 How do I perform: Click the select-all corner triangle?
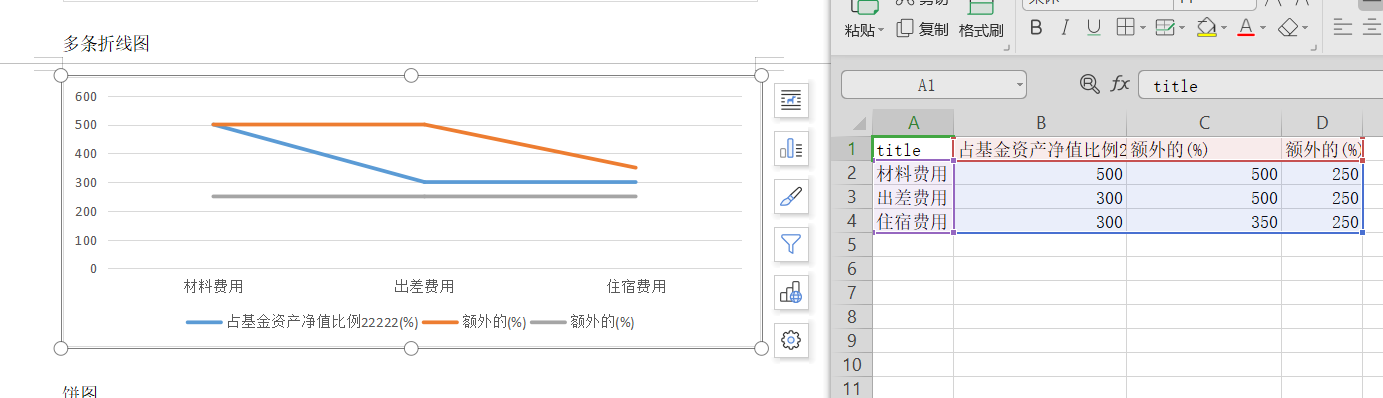click(x=858, y=124)
